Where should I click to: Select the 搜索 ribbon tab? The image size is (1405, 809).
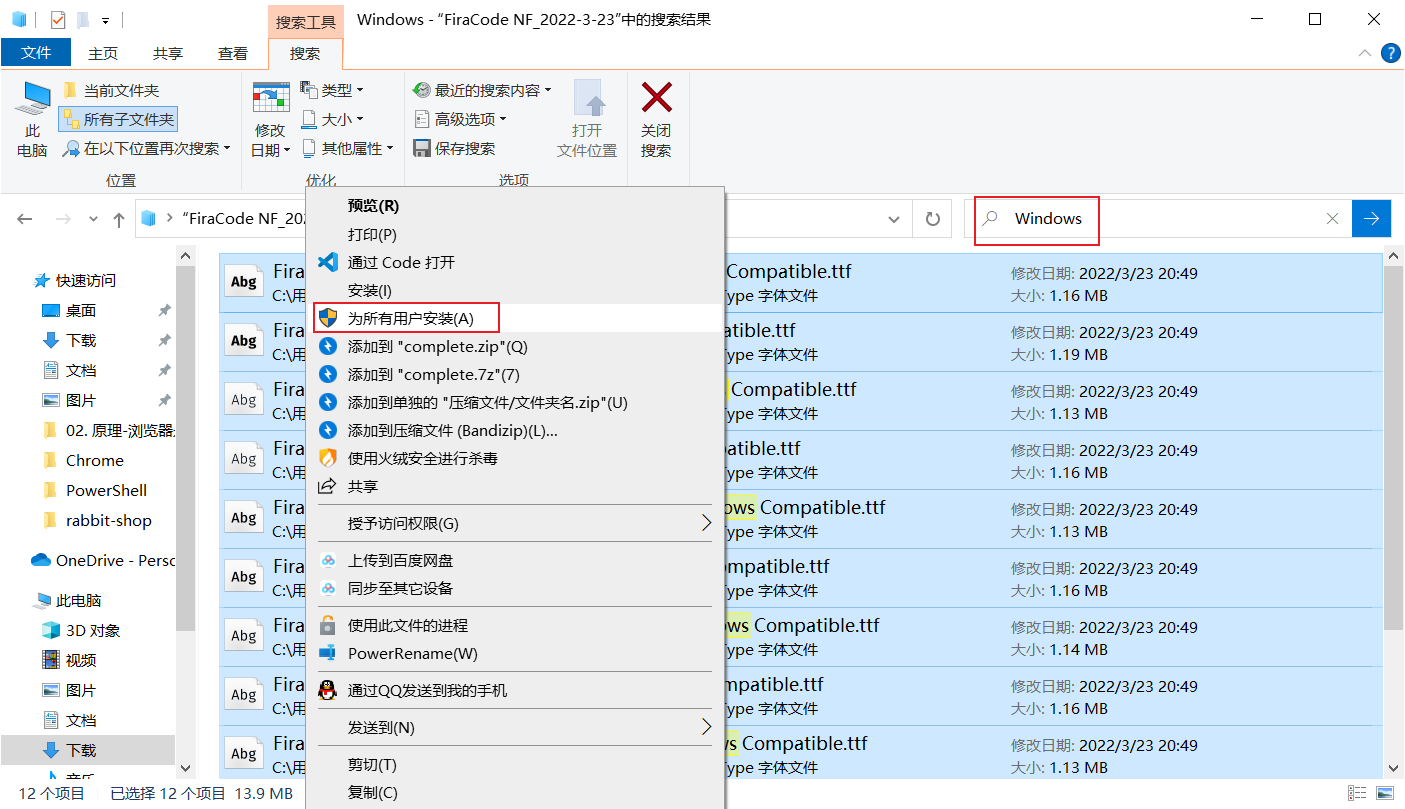pos(305,53)
